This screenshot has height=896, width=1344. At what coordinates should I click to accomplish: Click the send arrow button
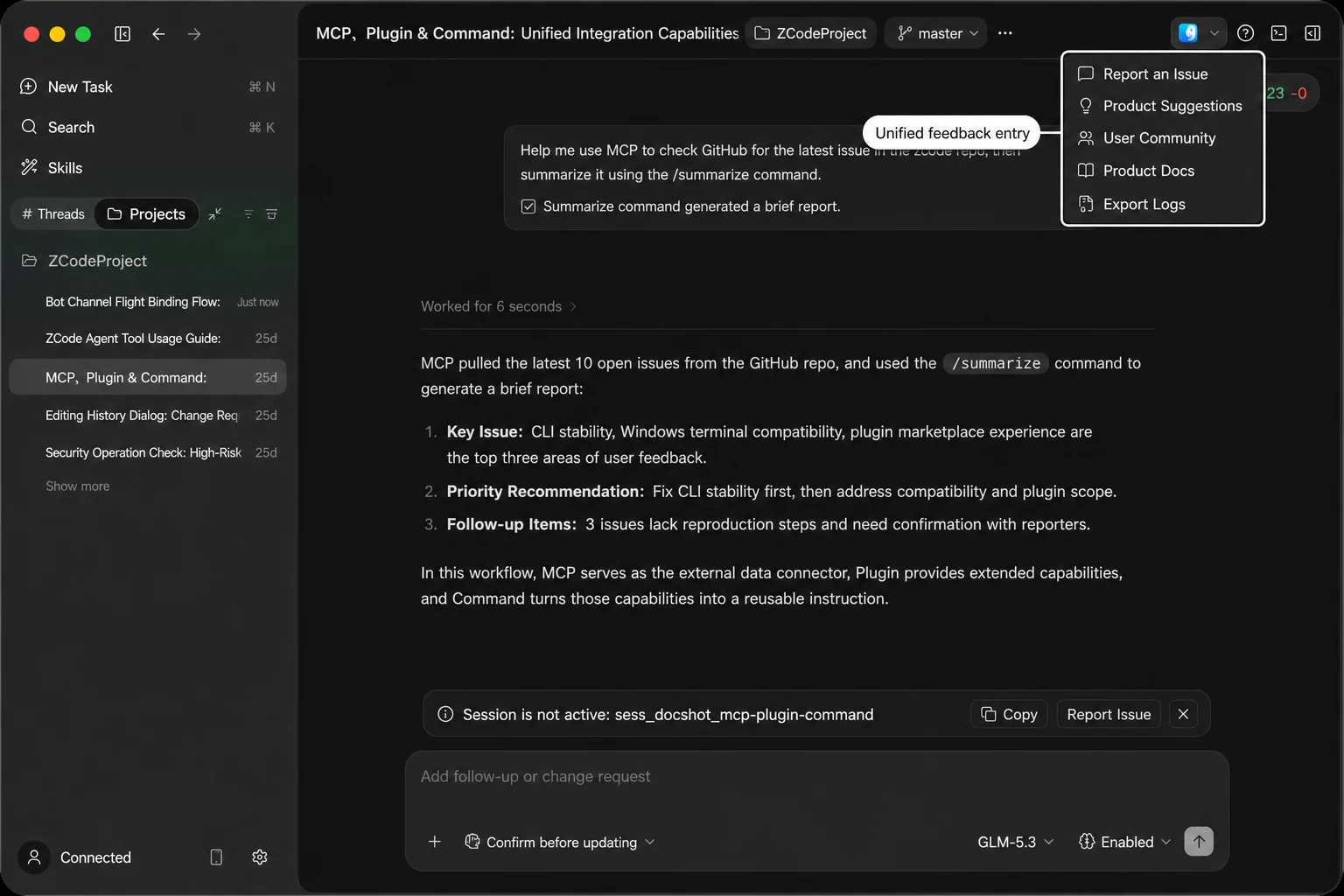pos(1199,842)
